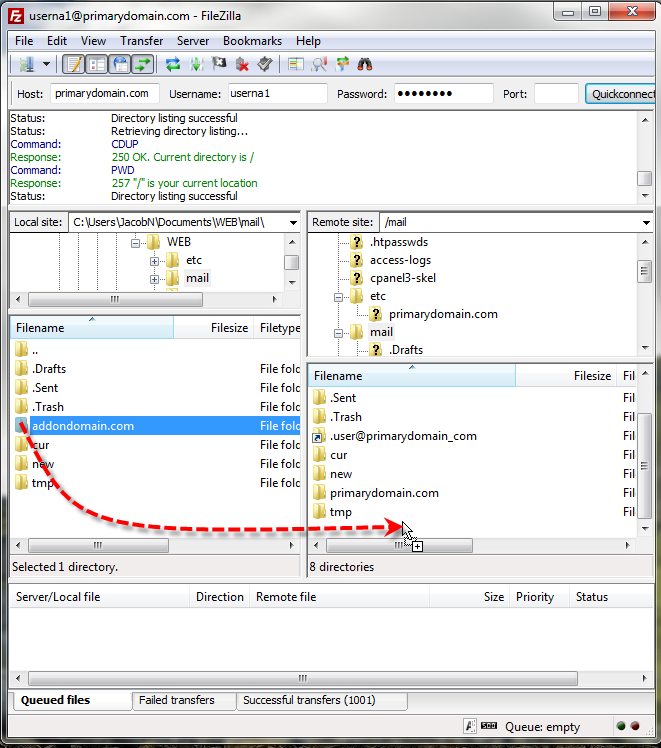Select cpanel3-skel in the remote tree
Screen dimensions: 661x748
[x=403, y=278]
